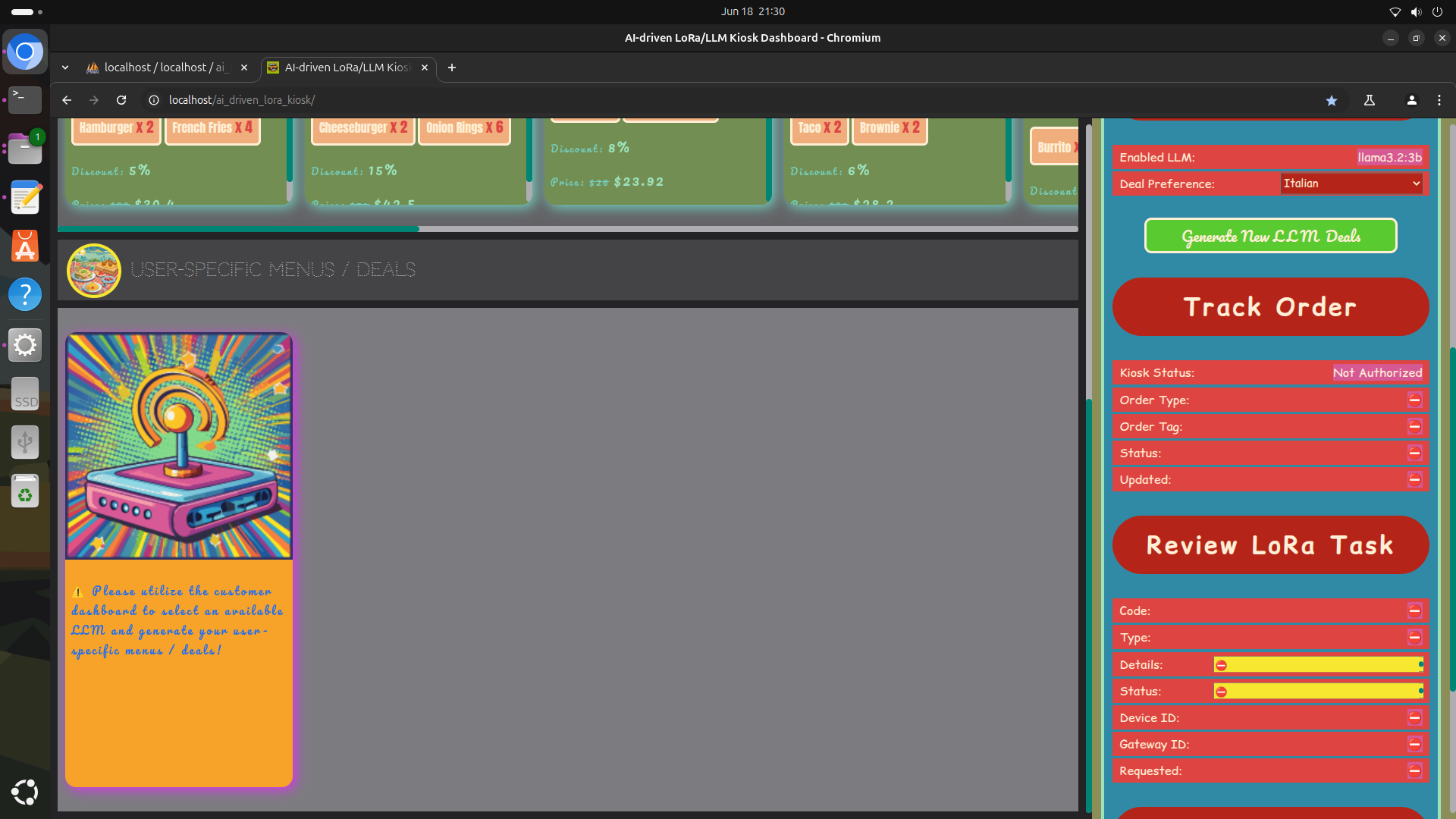This screenshot has width=1456, height=819.
Task: Expand the tab search chevron
Action: tap(65, 67)
